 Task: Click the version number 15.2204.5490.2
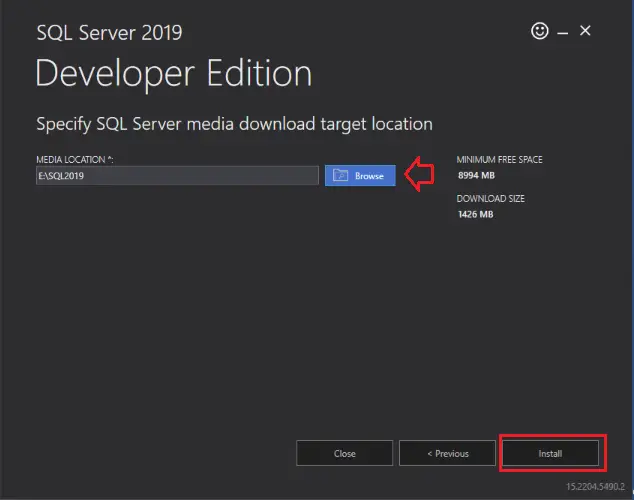(595, 486)
